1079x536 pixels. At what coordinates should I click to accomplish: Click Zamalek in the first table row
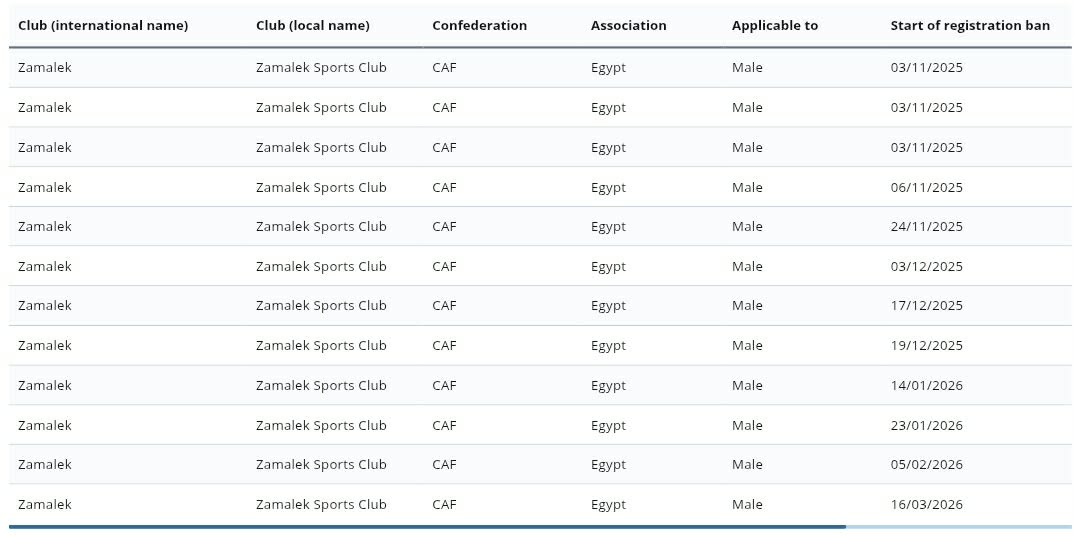45,67
